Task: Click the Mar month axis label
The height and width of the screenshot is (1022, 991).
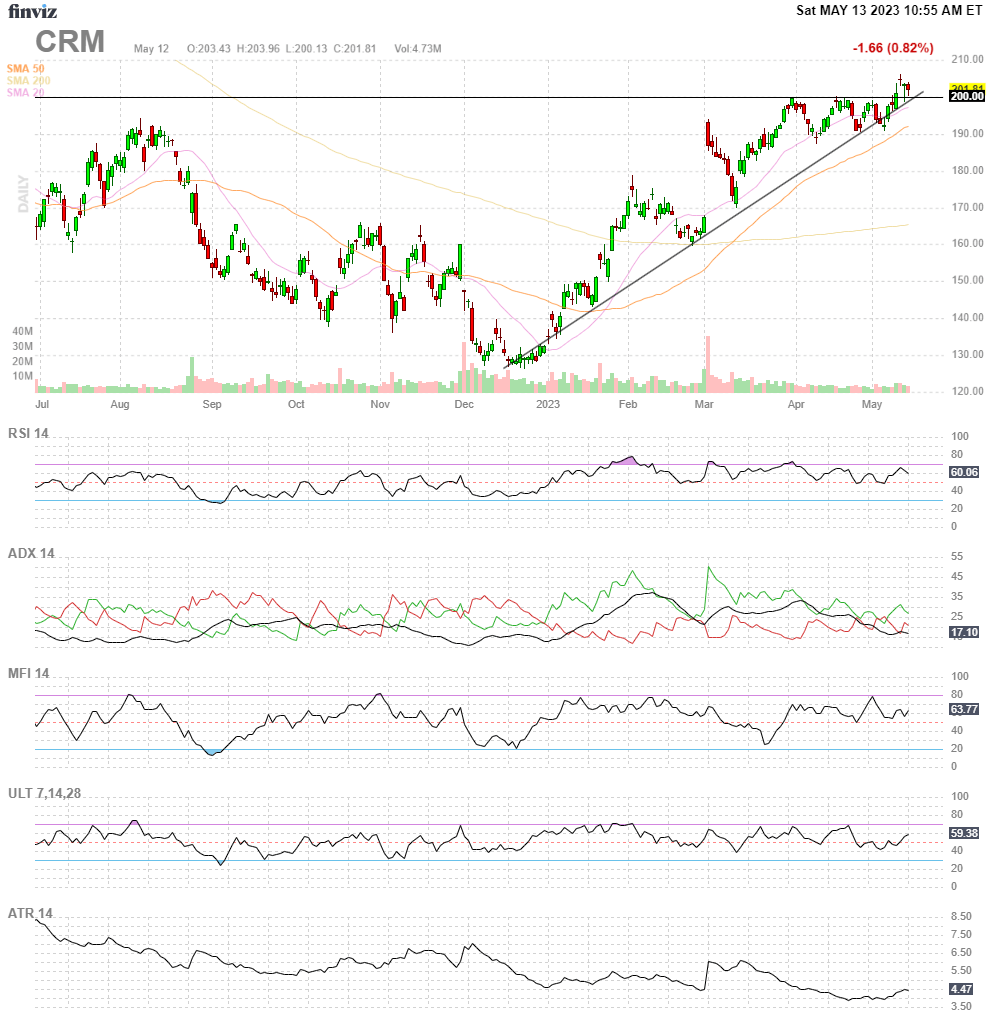Action: tap(704, 404)
